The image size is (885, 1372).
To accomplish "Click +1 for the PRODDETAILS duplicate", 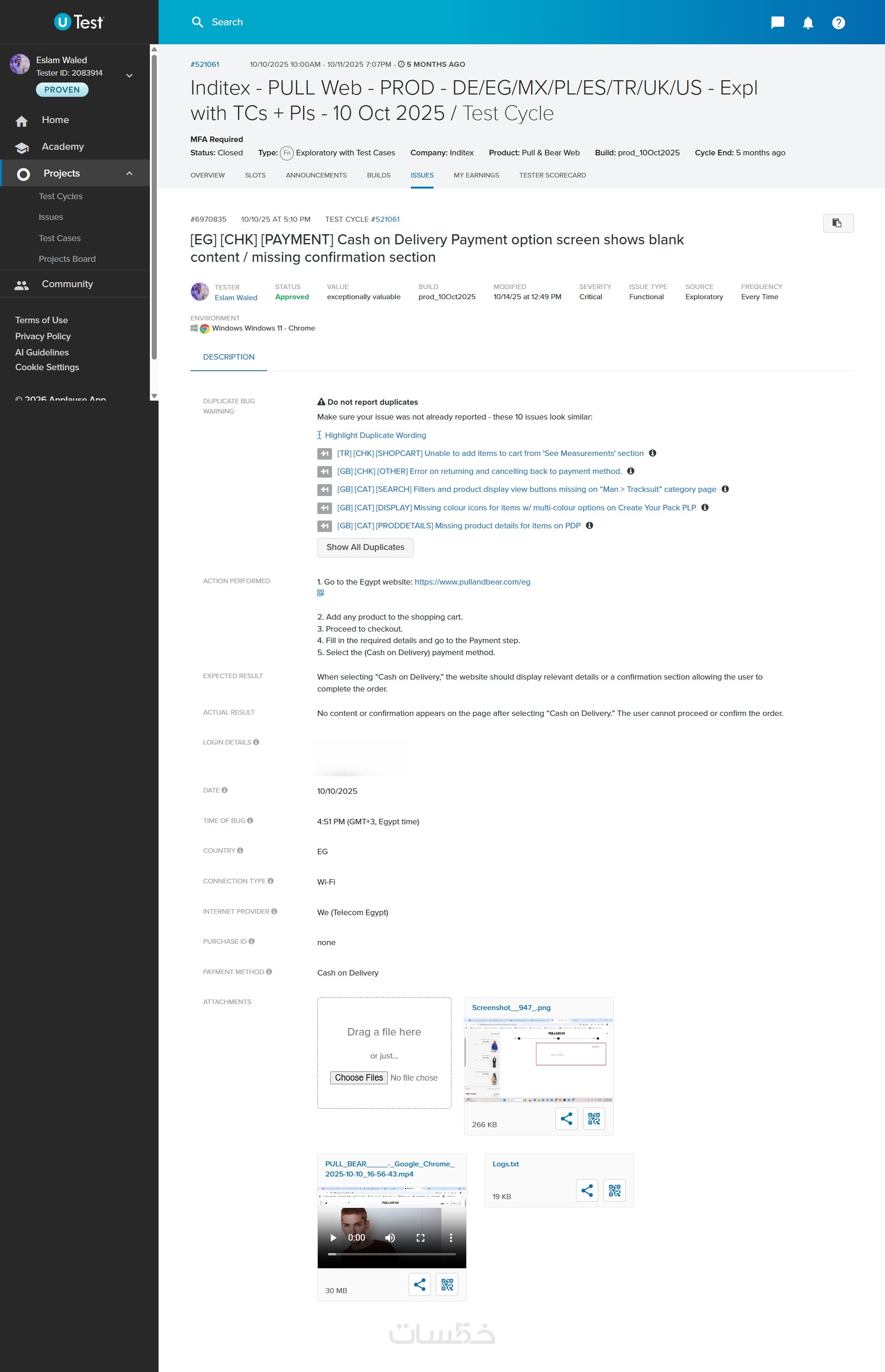I will point(325,526).
